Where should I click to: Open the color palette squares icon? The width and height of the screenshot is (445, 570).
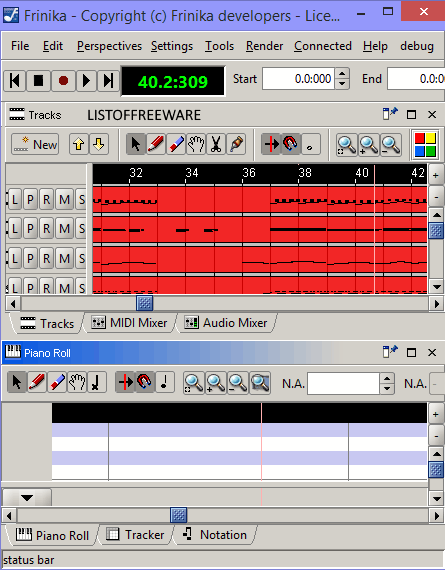pos(425,145)
